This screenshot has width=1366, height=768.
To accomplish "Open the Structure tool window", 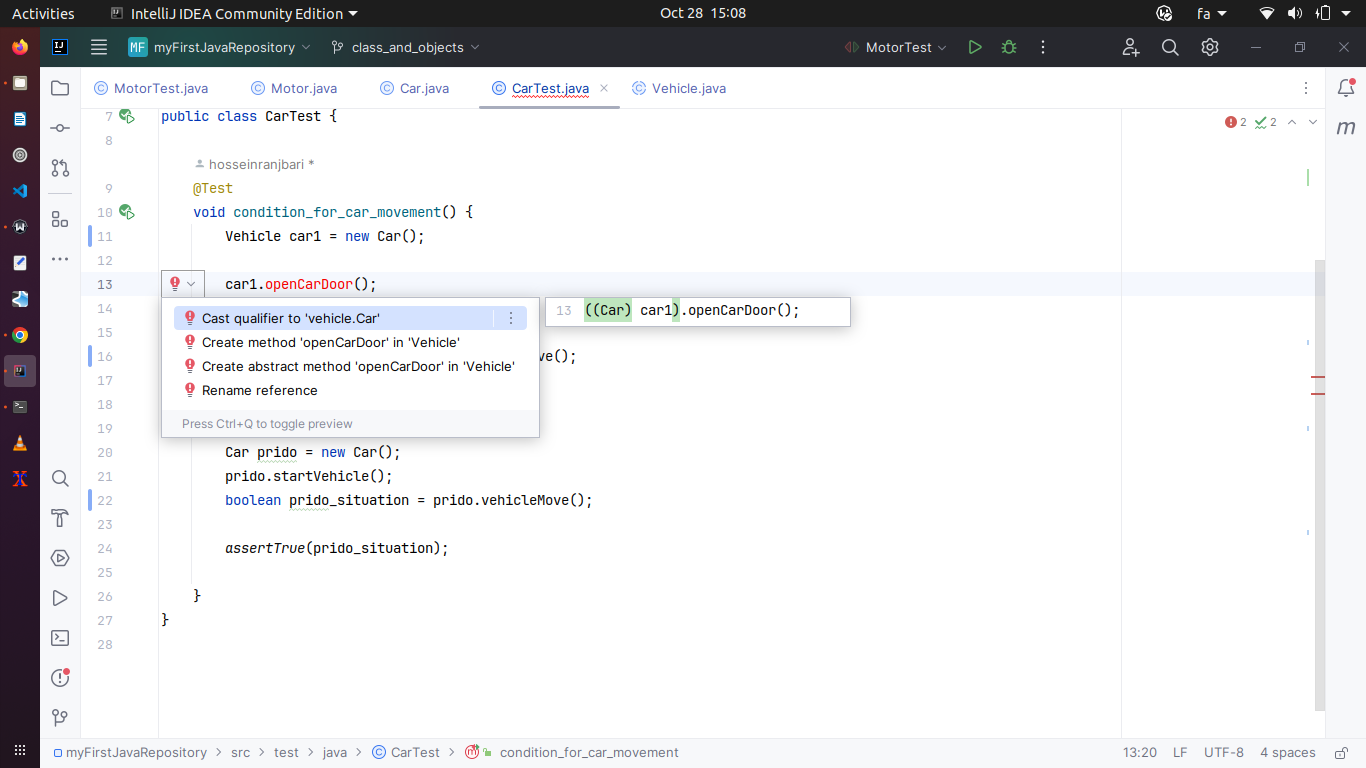I will [60, 219].
